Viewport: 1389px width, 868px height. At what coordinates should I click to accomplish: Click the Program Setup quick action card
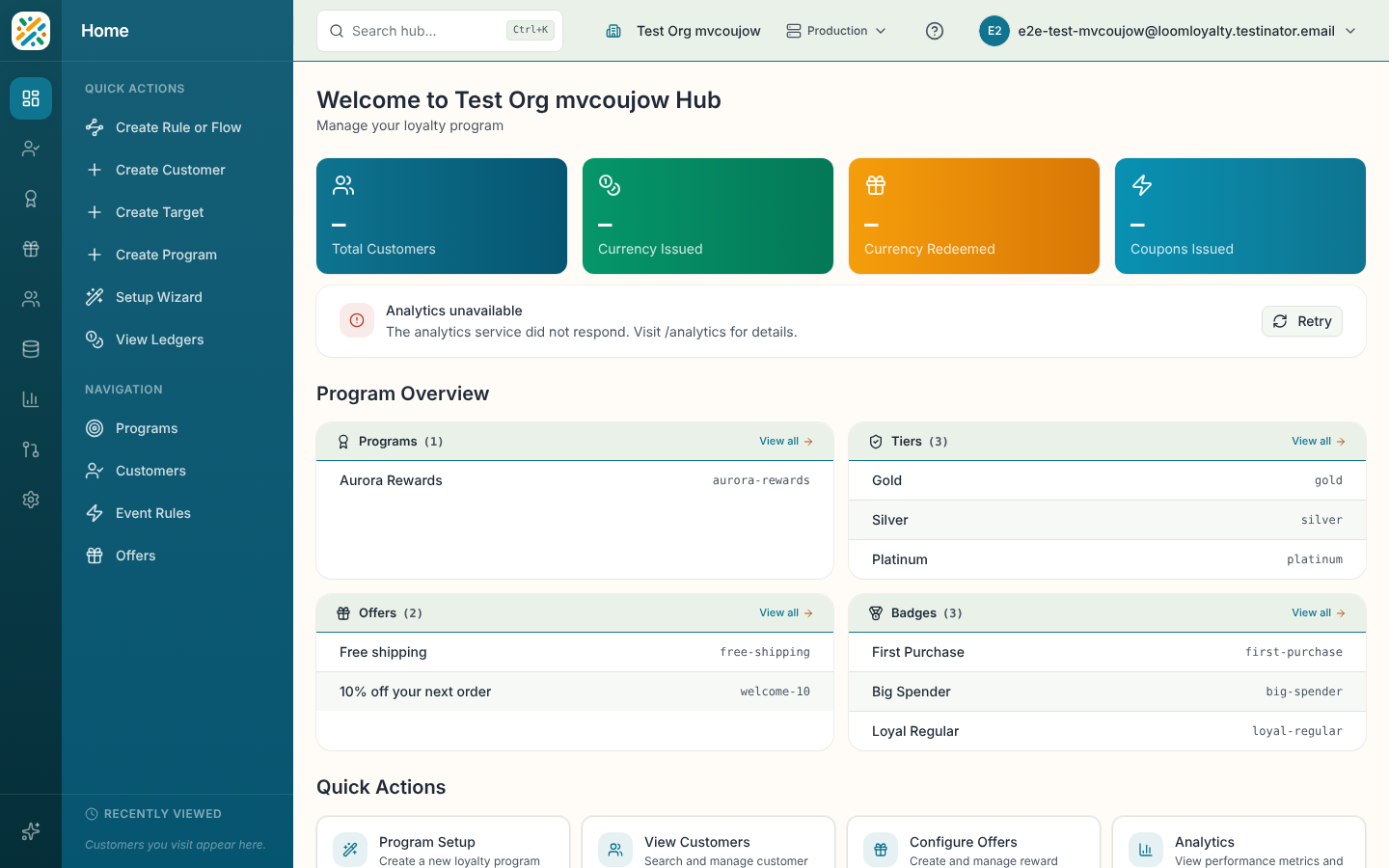443,843
